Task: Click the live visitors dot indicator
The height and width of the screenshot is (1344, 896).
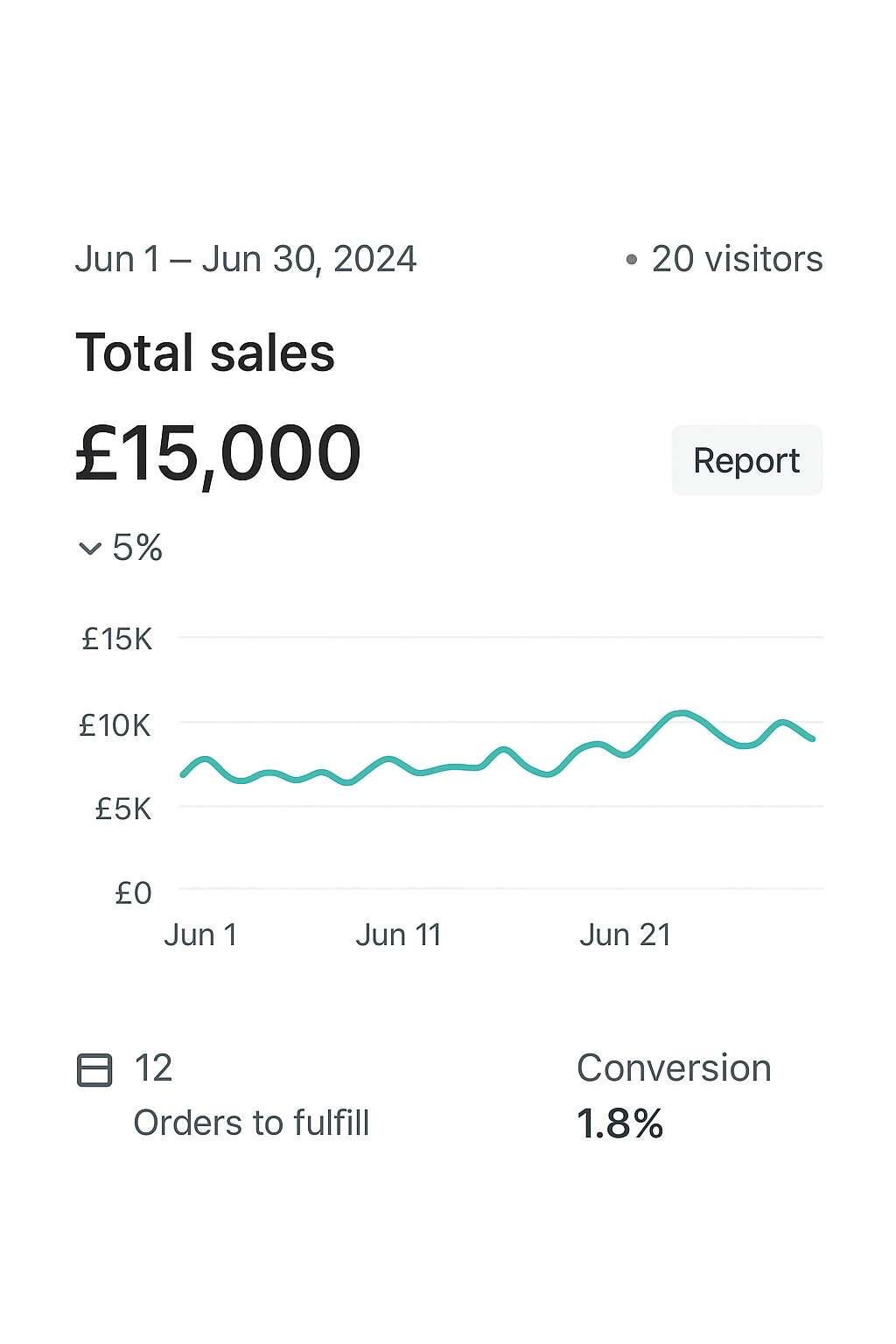Action: 631,260
